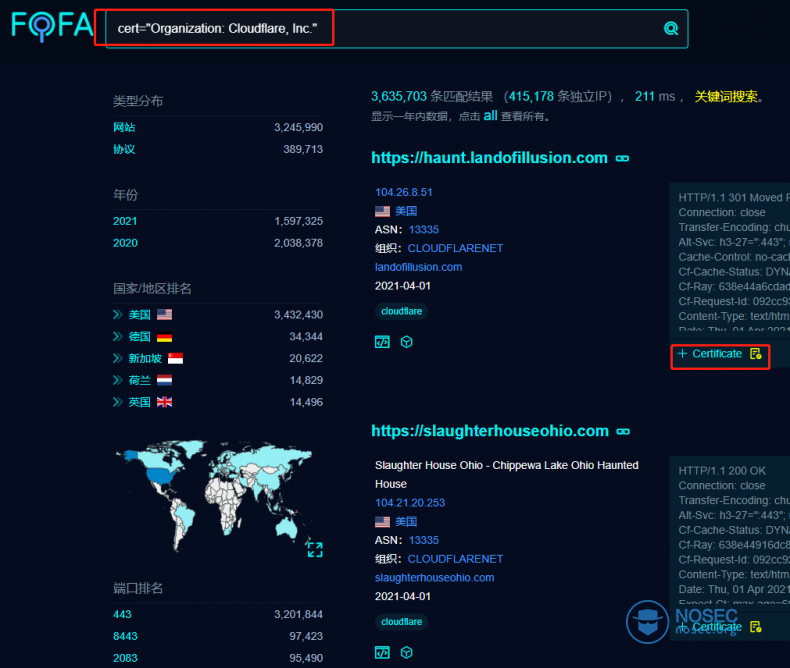790x668 pixels.
Task: Filter by port 2083
Action: click(125, 658)
